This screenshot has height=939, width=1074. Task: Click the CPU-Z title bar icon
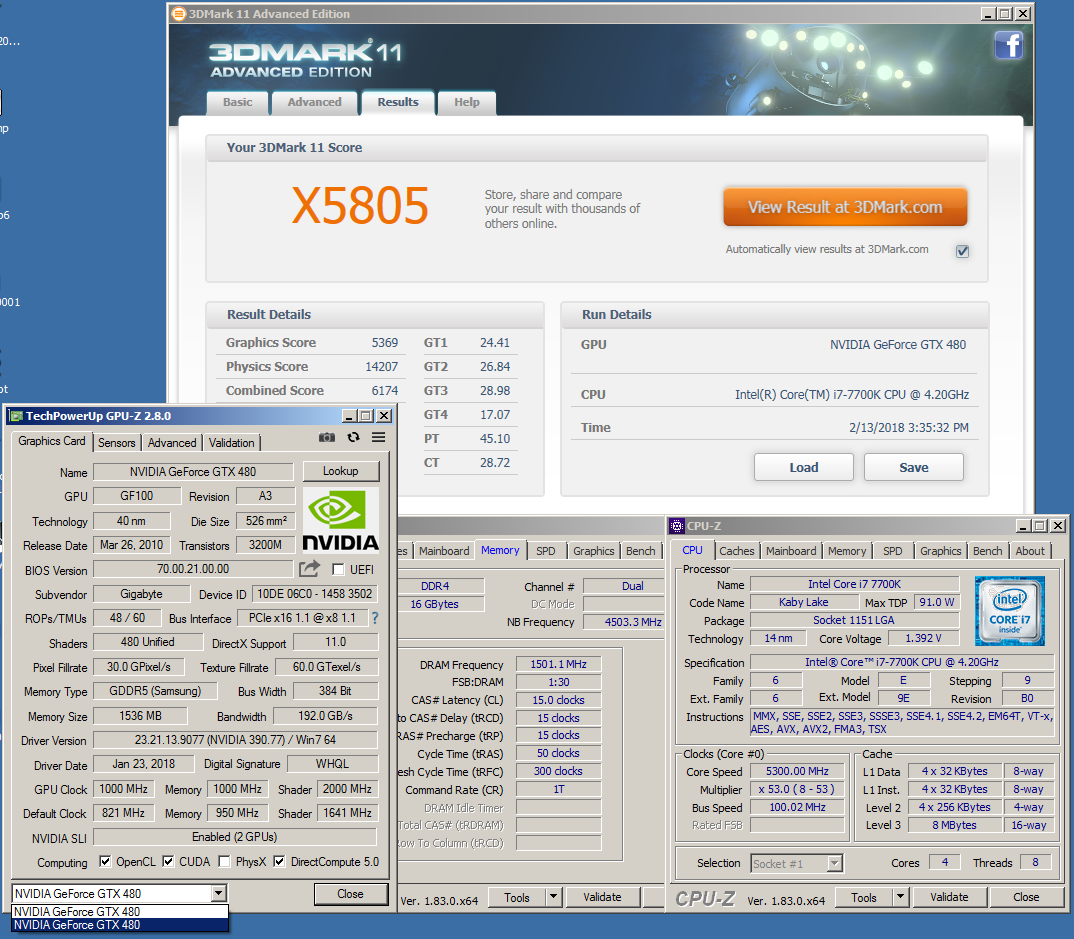click(677, 526)
